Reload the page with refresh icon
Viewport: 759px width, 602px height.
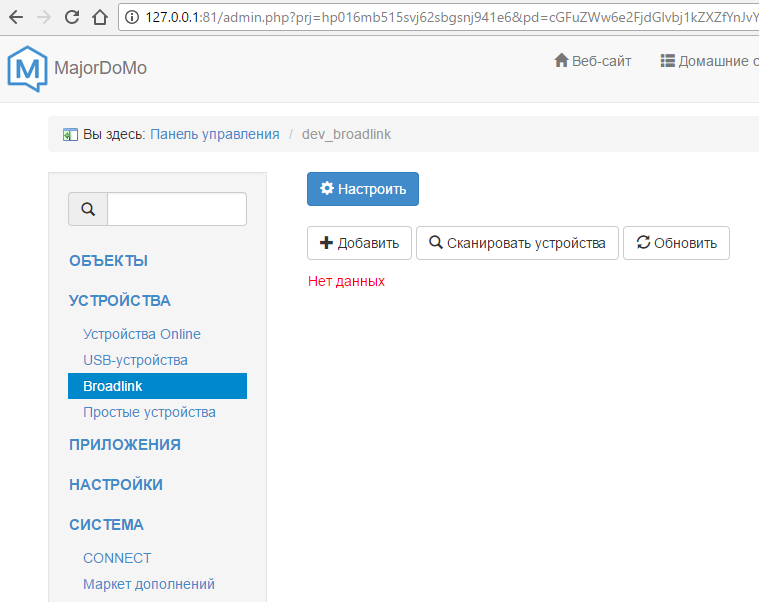click(72, 17)
